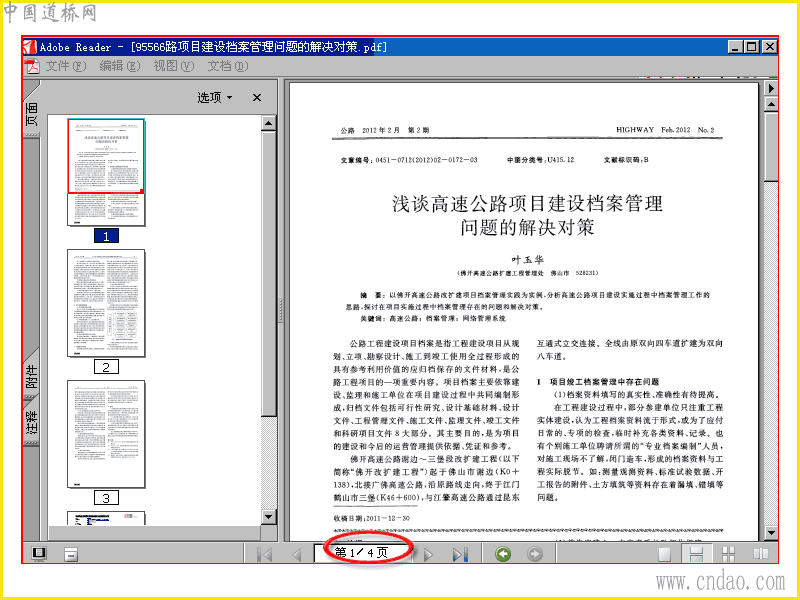Select page 2 thumbnail

(106, 303)
